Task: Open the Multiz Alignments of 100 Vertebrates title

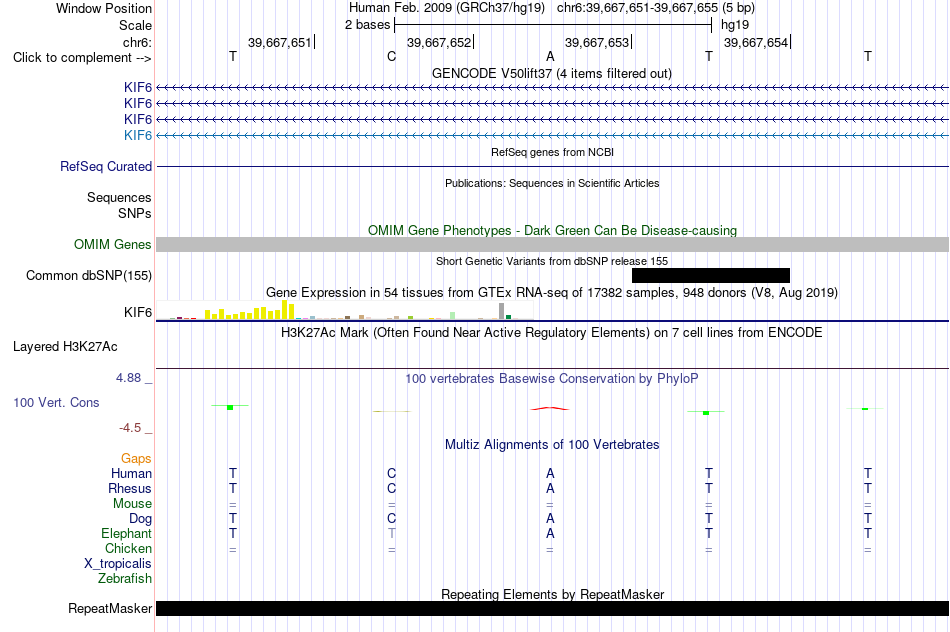Action: coord(552,444)
